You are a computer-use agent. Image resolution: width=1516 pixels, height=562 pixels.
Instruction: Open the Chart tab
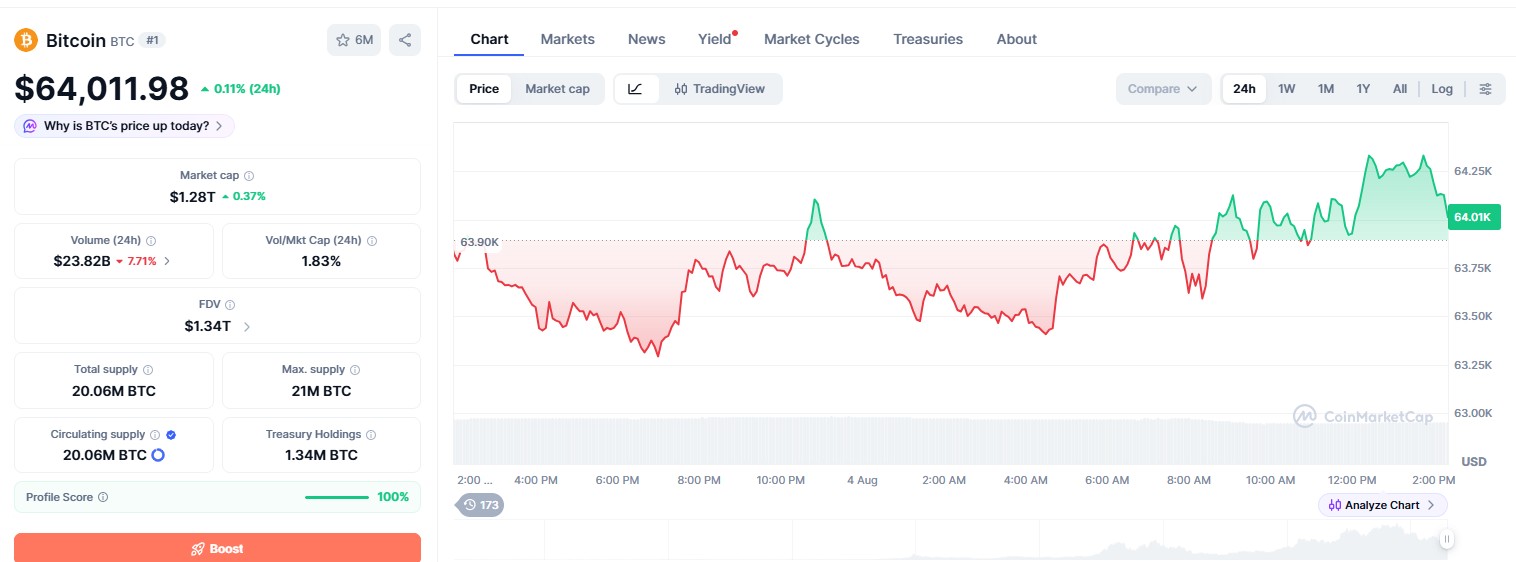(x=489, y=39)
